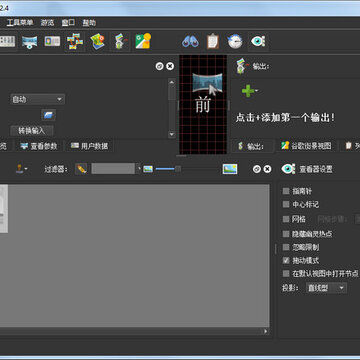This screenshot has height=360, width=360.
Task: Click the small thumbnail size icon
Action: pos(148,169)
